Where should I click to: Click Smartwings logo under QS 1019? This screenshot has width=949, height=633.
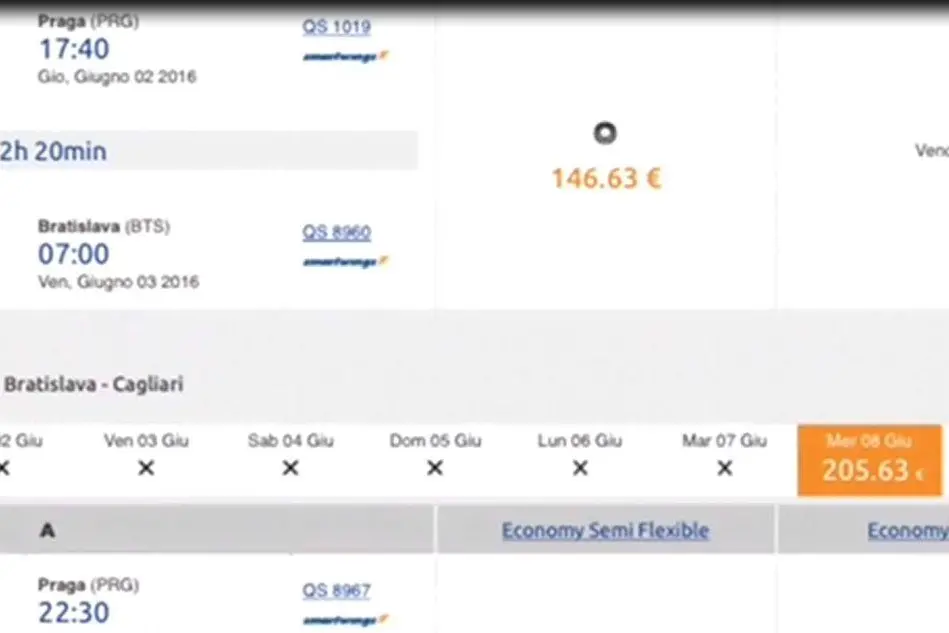pos(345,56)
